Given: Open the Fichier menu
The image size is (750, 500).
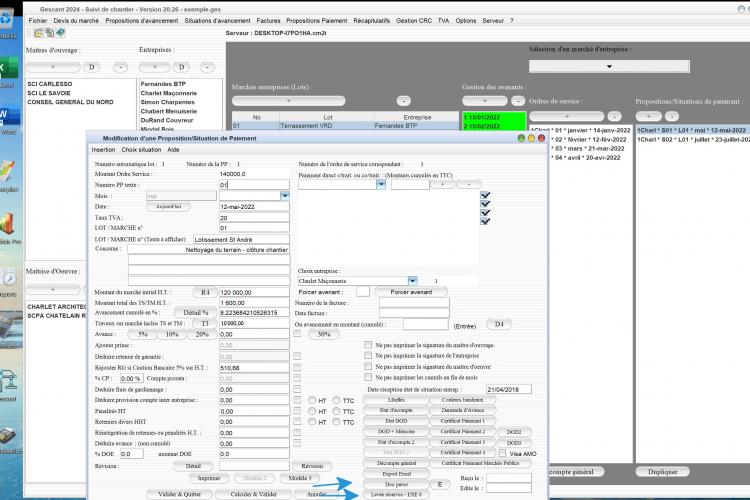Looking at the screenshot, I should click(38, 21).
